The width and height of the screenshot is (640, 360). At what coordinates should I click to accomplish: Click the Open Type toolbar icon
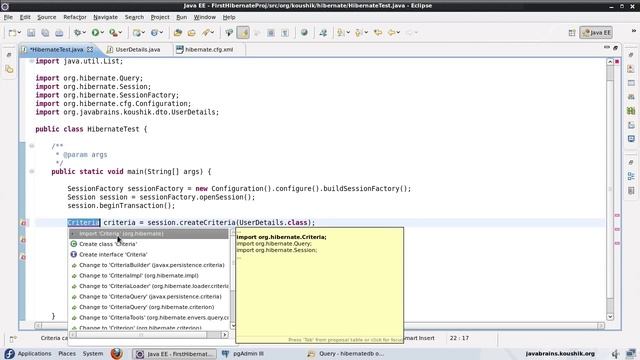[177, 33]
